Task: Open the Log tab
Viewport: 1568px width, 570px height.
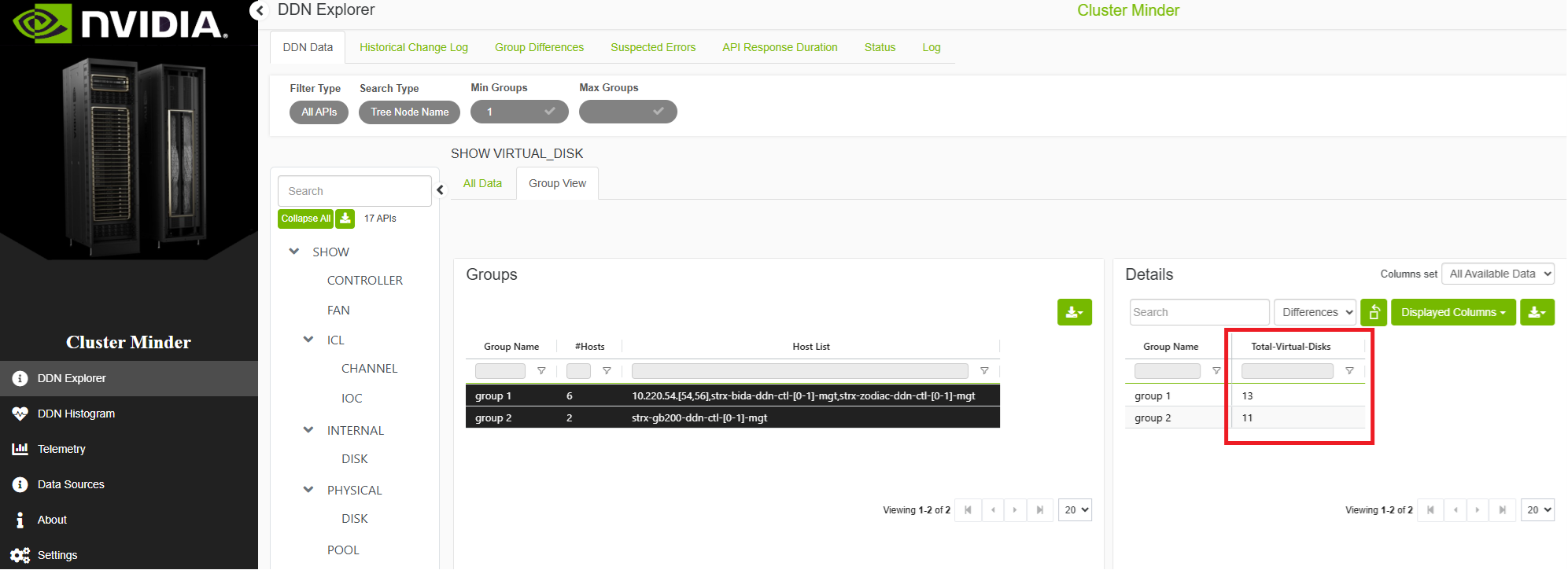Action: 932,47
